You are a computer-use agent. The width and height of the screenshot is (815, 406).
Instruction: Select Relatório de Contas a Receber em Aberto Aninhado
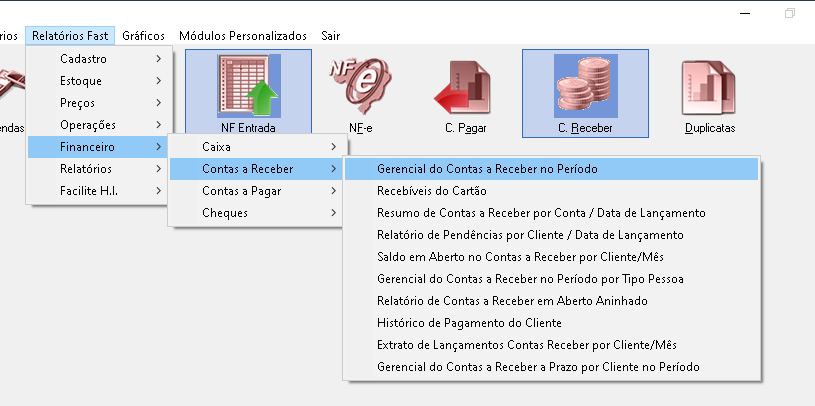click(512, 301)
